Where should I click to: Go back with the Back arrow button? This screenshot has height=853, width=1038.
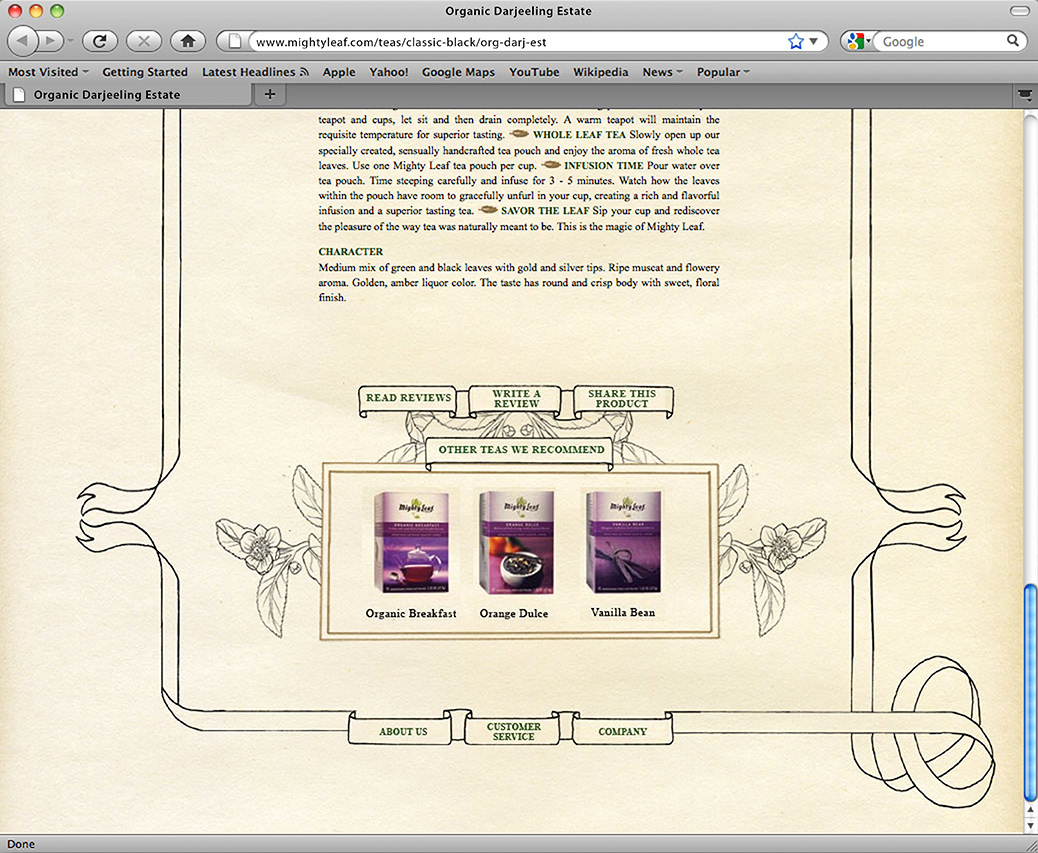click(22, 41)
